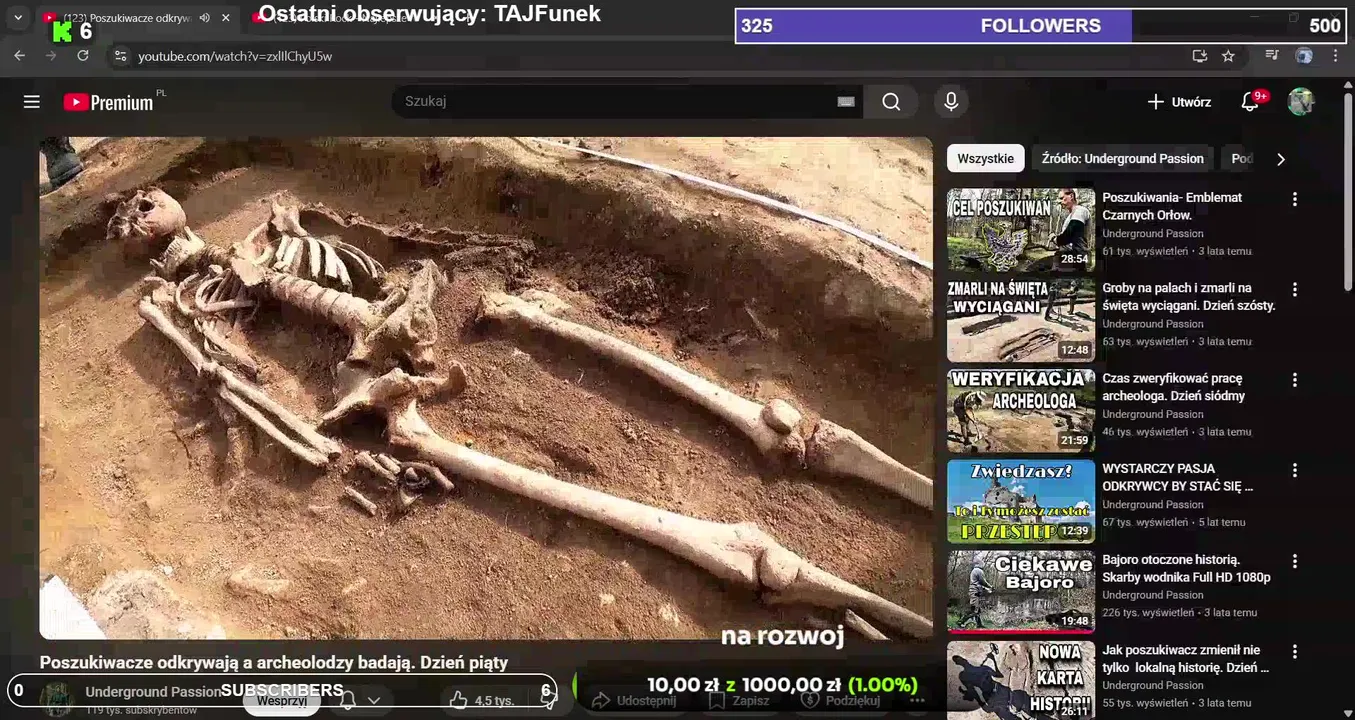This screenshot has width=1355, height=720.
Task: Open options for Czas zweryfikować pracę archeologa
Action: coord(1294,380)
